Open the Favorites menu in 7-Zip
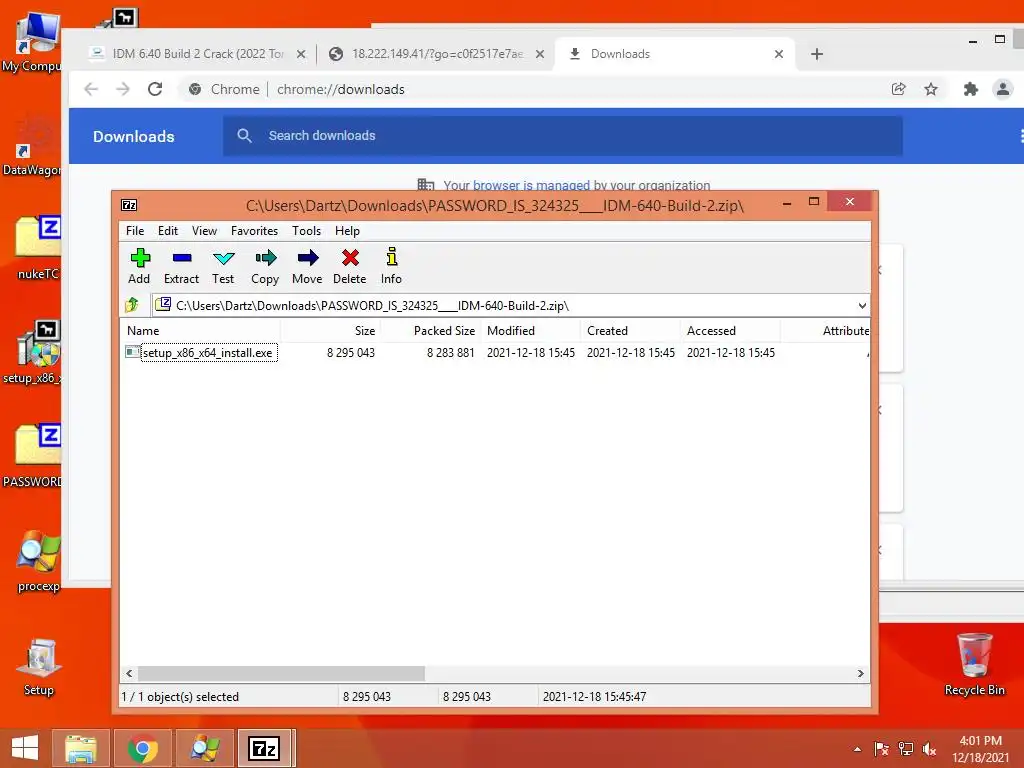This screenshot has width=1024, height=768. coord(254,231)
